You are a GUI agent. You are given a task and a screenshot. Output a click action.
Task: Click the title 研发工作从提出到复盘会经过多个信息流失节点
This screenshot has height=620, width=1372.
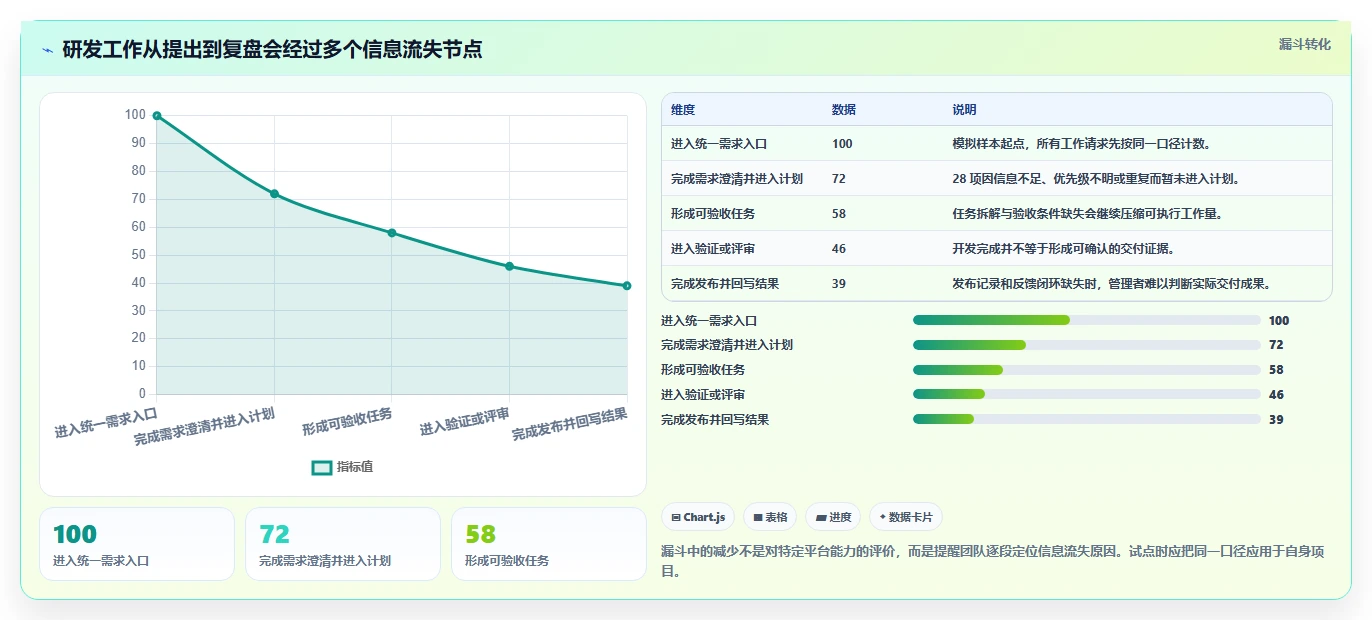pyautogui.click(x=272, y=50)
